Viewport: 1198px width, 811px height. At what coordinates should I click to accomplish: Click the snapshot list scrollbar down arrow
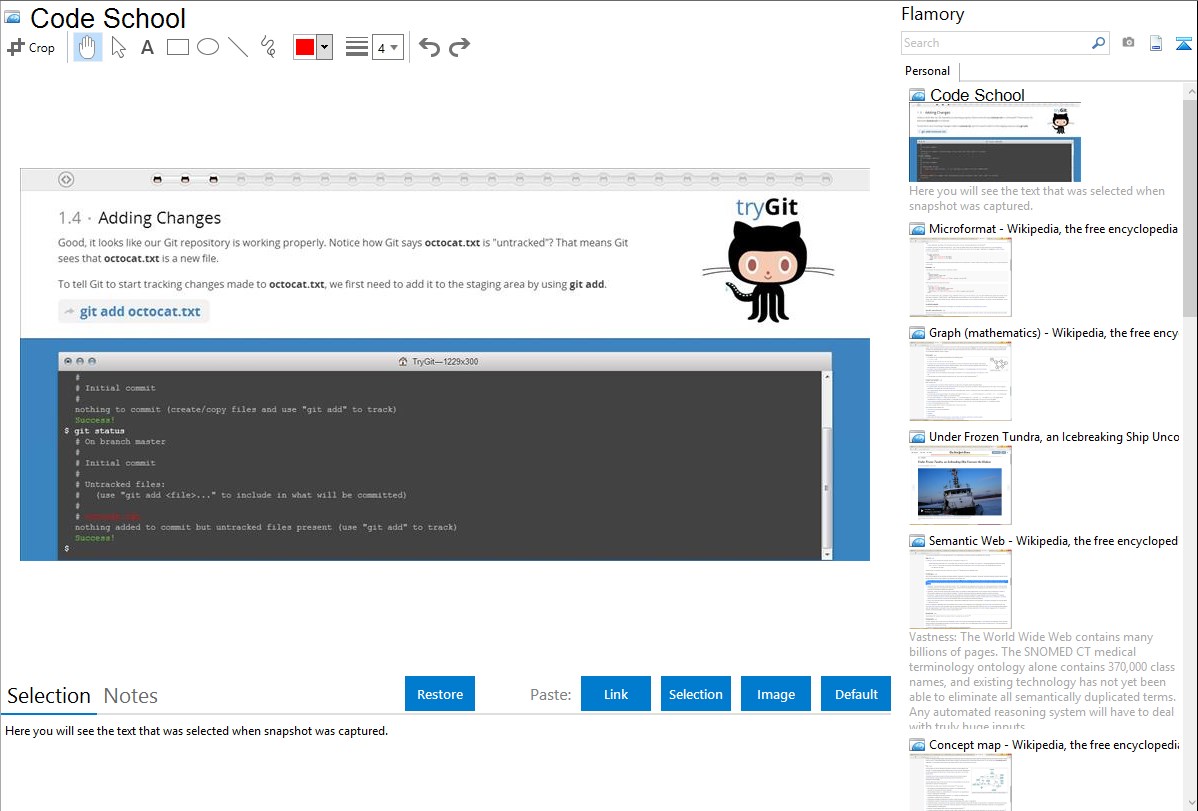[x=1190, y=803]
